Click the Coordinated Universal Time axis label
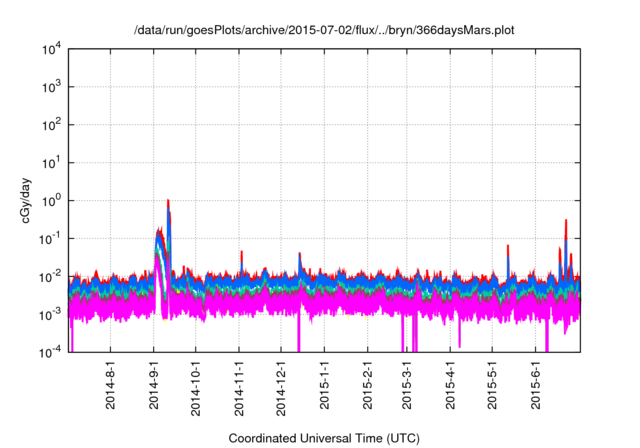 pos(324,438)
